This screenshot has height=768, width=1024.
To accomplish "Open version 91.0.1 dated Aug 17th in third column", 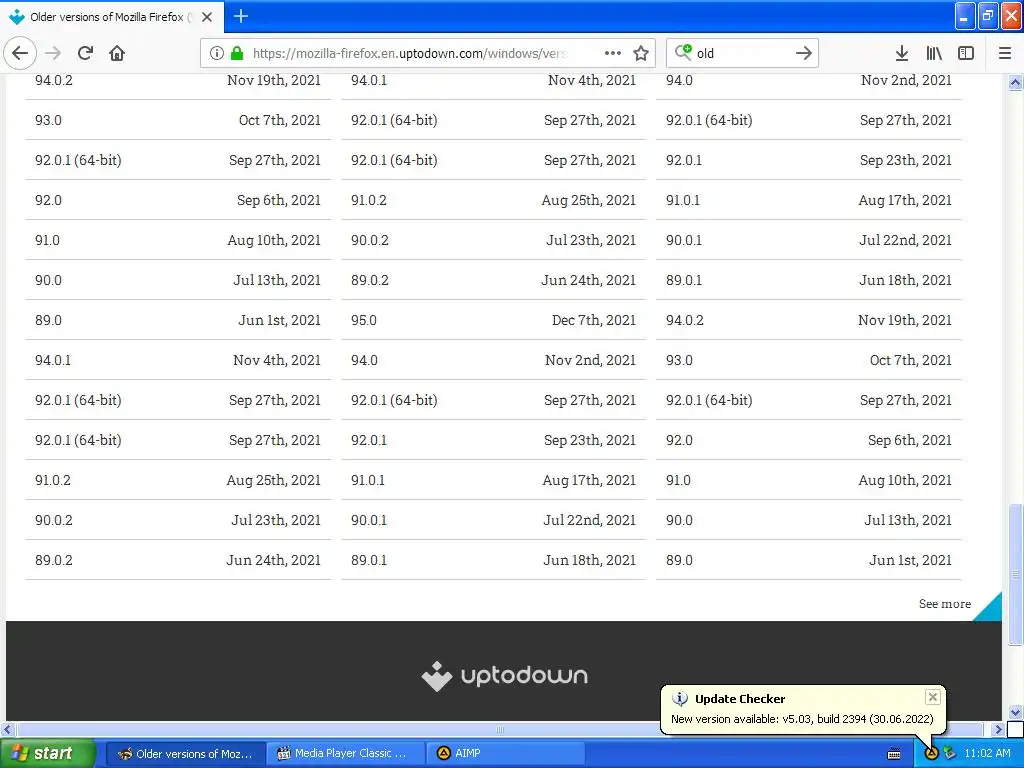I will tap(808, 200).
